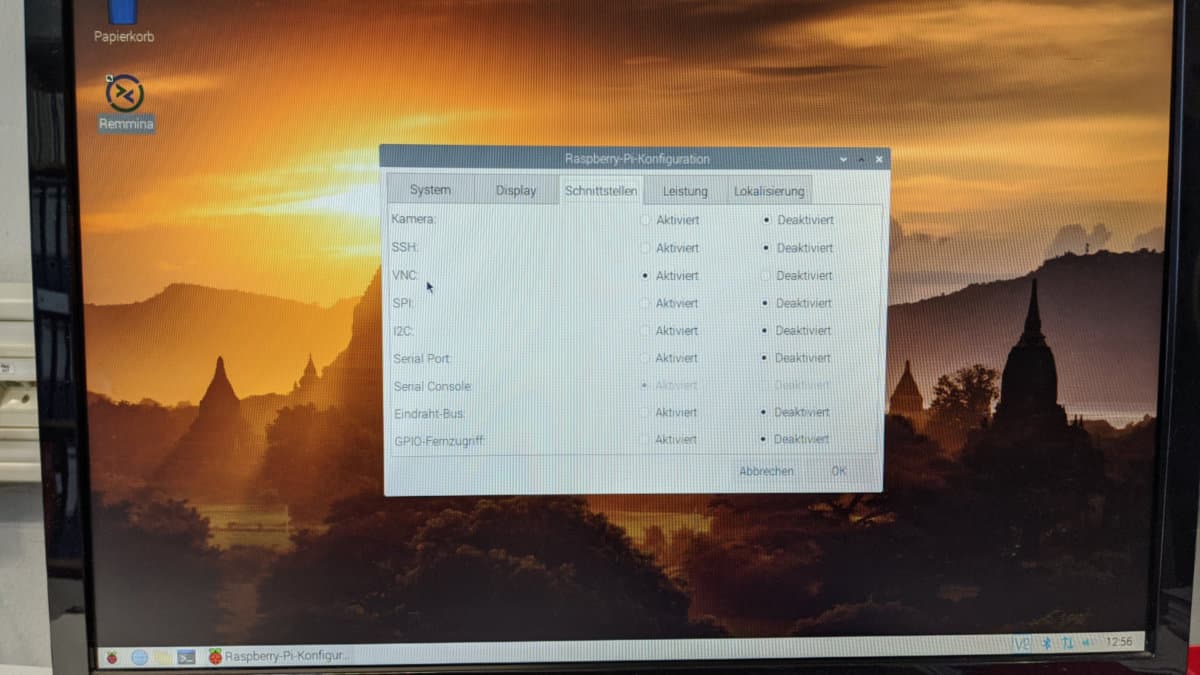Enable Kamera with the Aktiviert option
This screenshot has width=1200, height=675.
pyautogui.click(x=645, y=219)
